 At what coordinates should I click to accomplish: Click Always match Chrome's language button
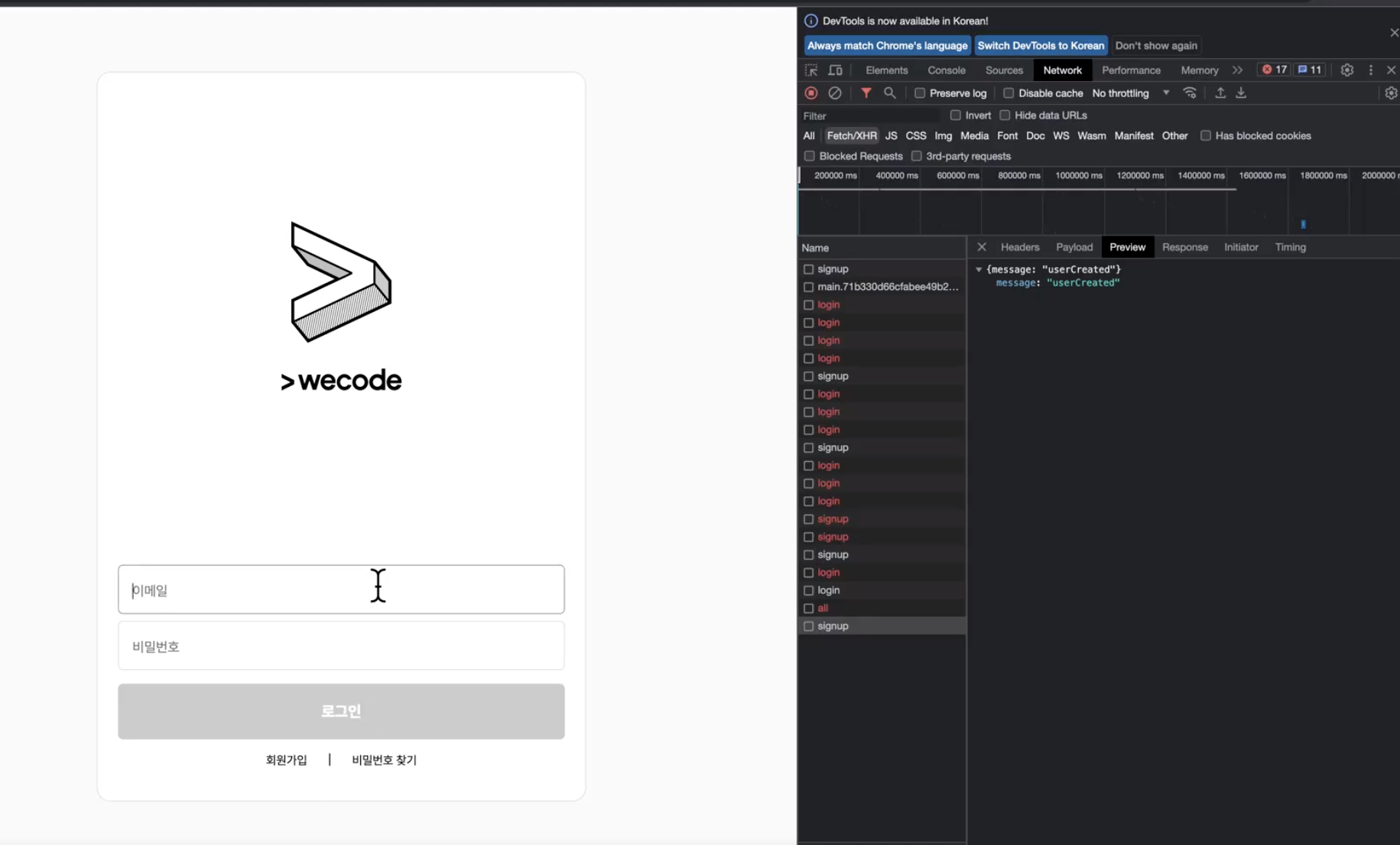(887, 46)
